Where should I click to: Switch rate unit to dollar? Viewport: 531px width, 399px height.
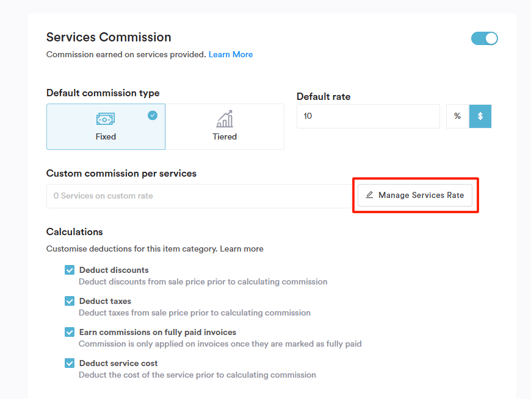point(480,116)
